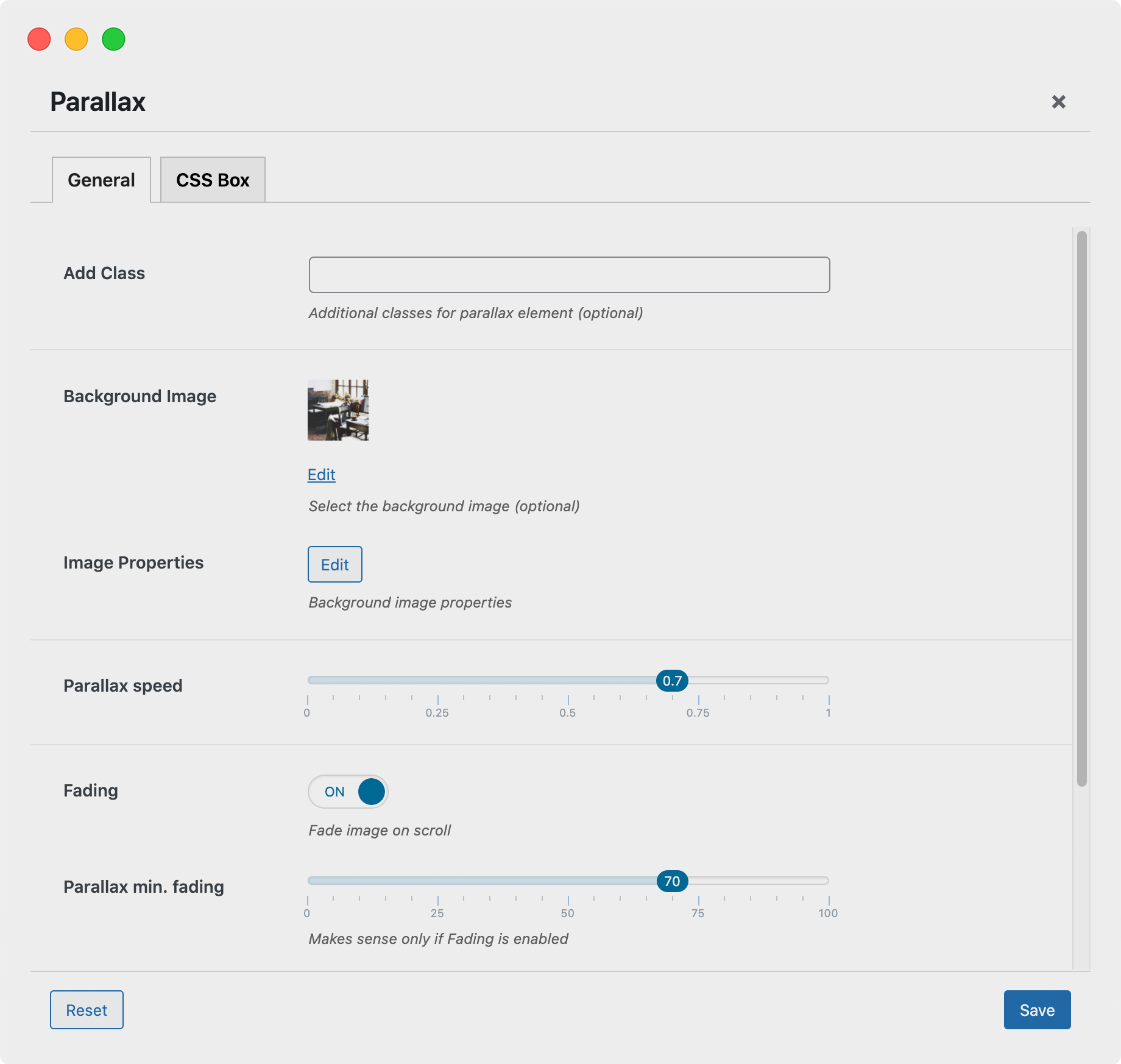Reset the parallax settings with Reset button
1121x1064 pixels.
pyautogui.click(x=87, y=1010)
